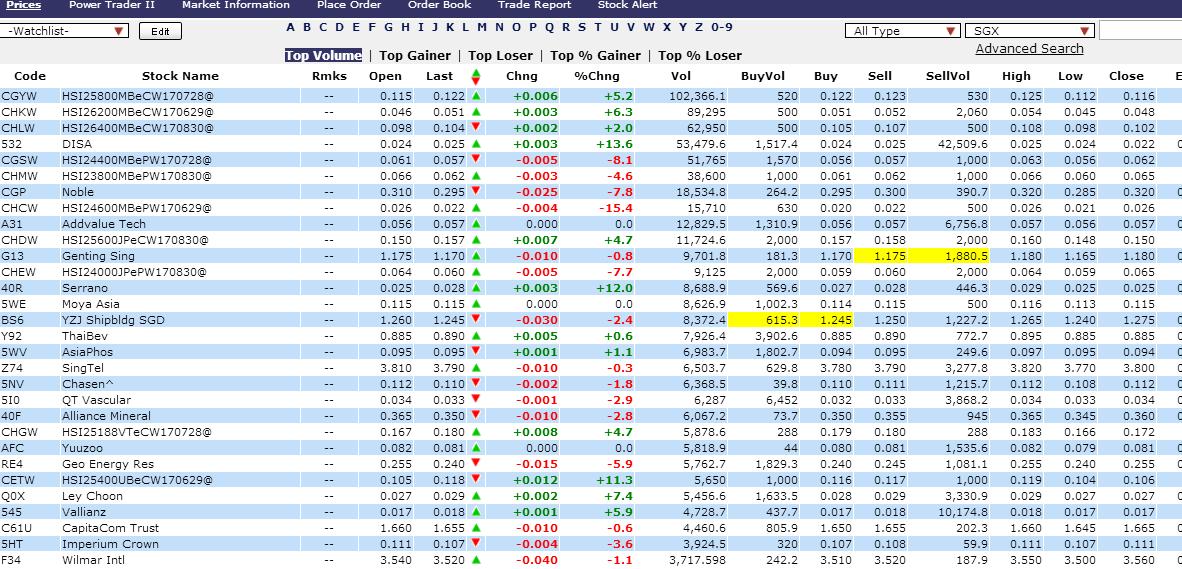Click the green arrow for Serrano

[476, 288]
